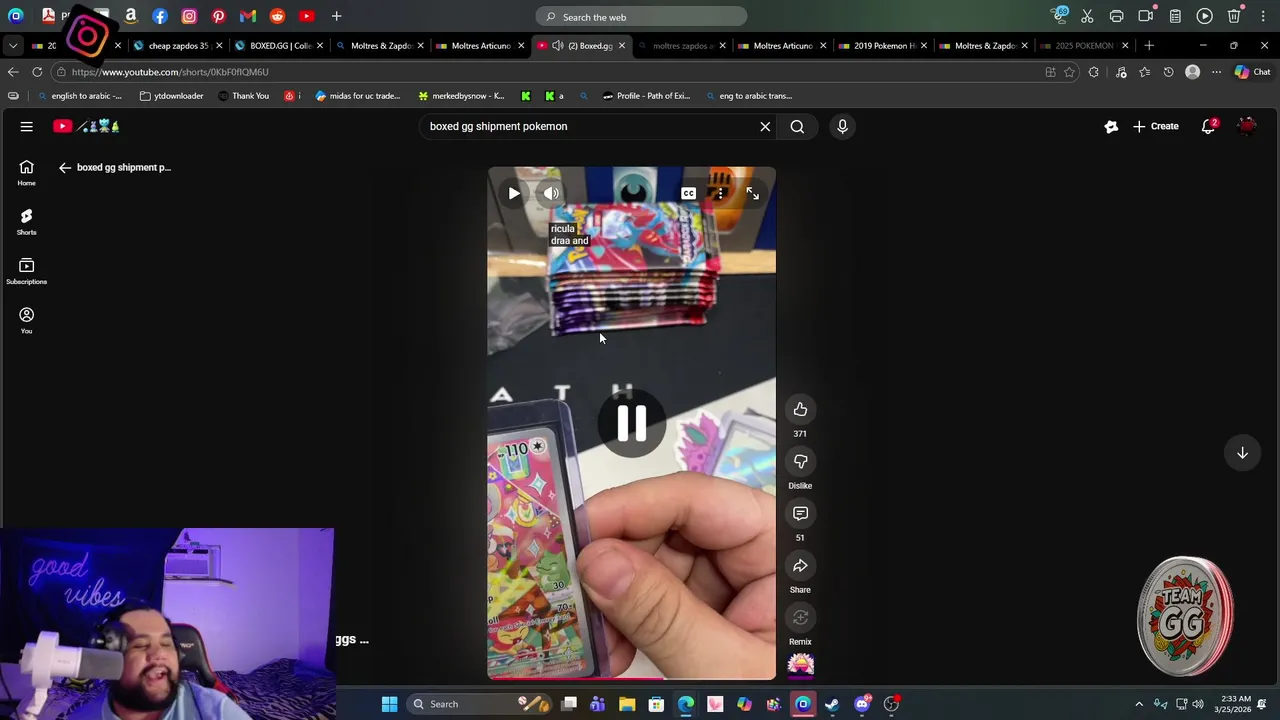The width and height of the screenshot is (1280, 720).
Task: Open the english to arabic bookmark
Action: click(x=78, y=96)
